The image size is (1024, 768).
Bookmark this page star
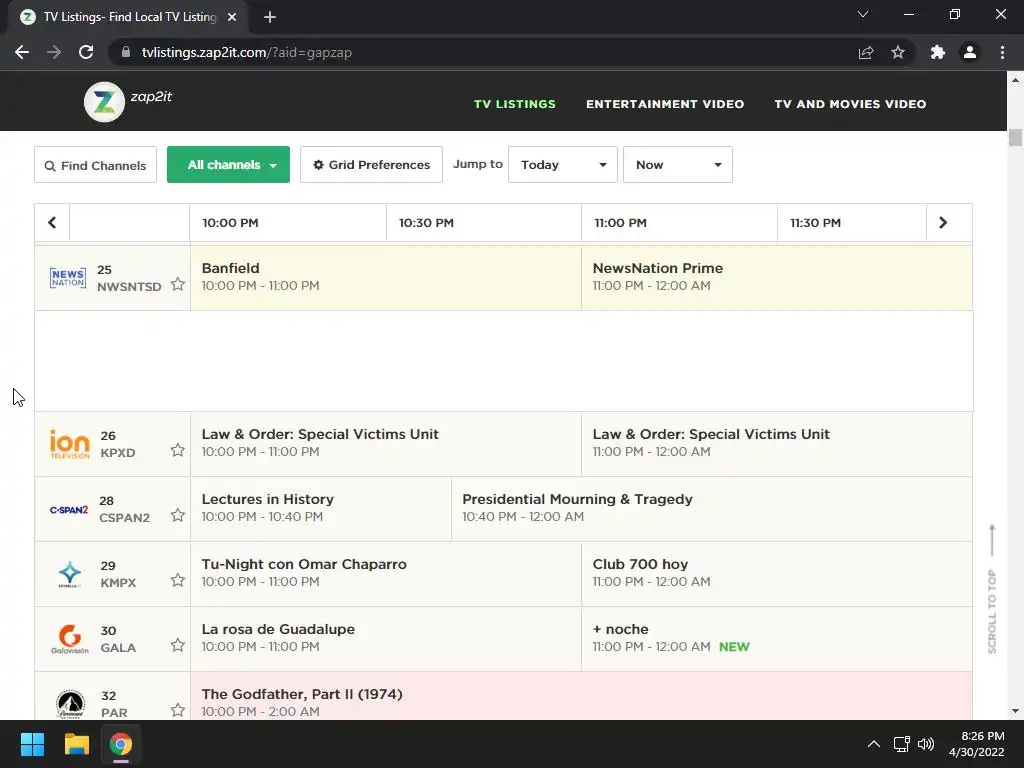tap(898, 52)
